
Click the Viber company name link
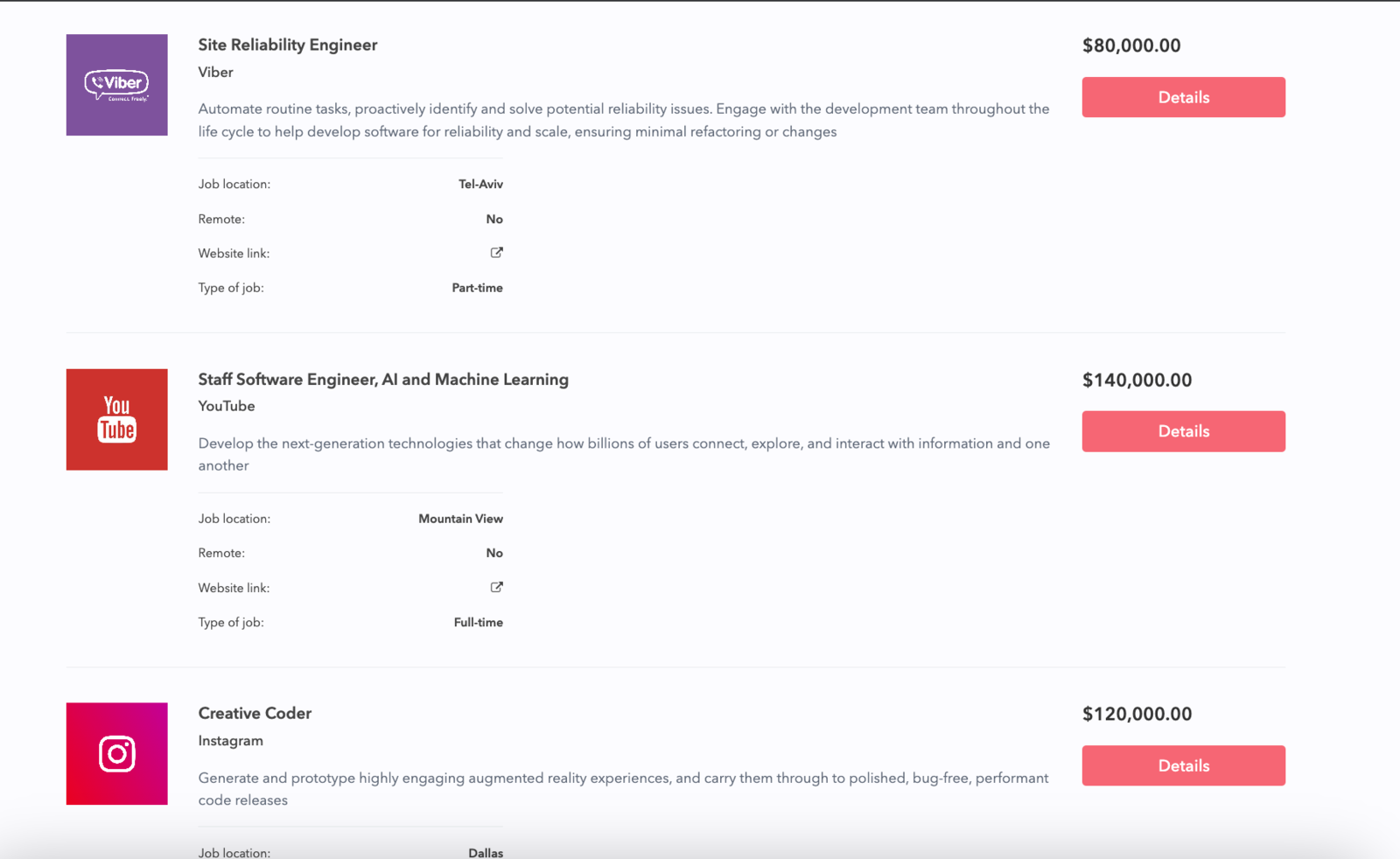tap(215, 72)
